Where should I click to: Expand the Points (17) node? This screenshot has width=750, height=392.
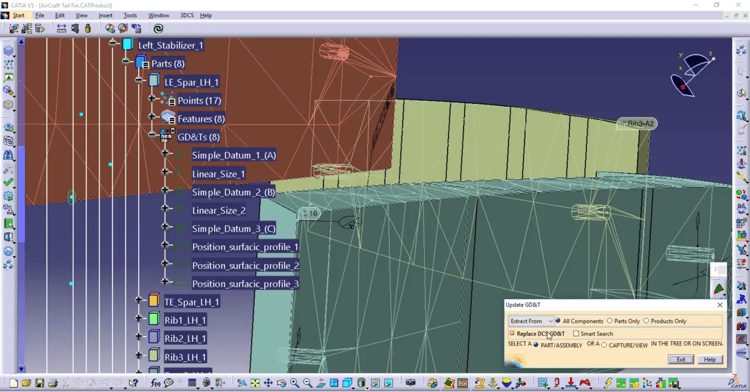pyautogui.click(x=152, y=98)
